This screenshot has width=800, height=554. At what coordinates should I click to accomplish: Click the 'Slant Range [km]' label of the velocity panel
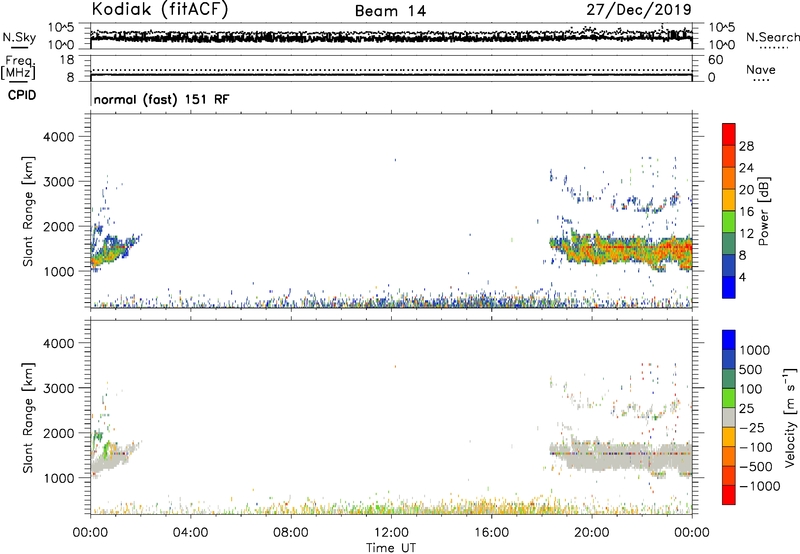[28, 418]
